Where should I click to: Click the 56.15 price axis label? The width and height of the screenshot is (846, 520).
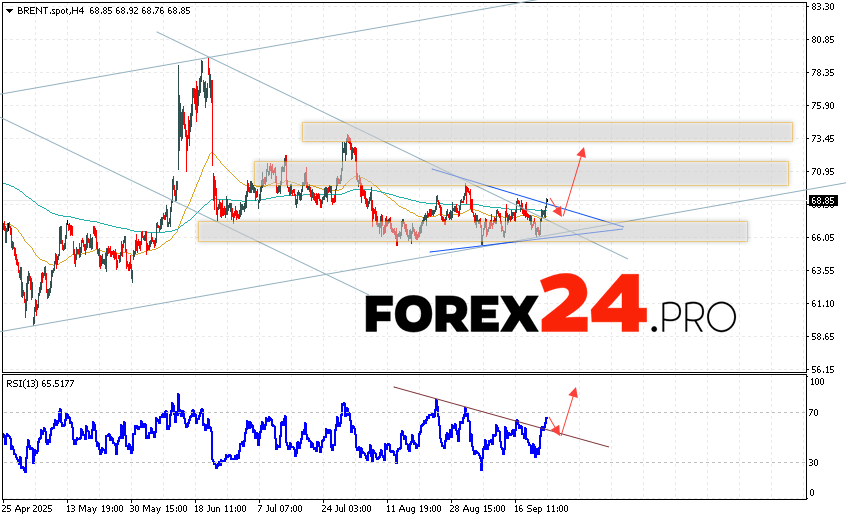point(822,368)
